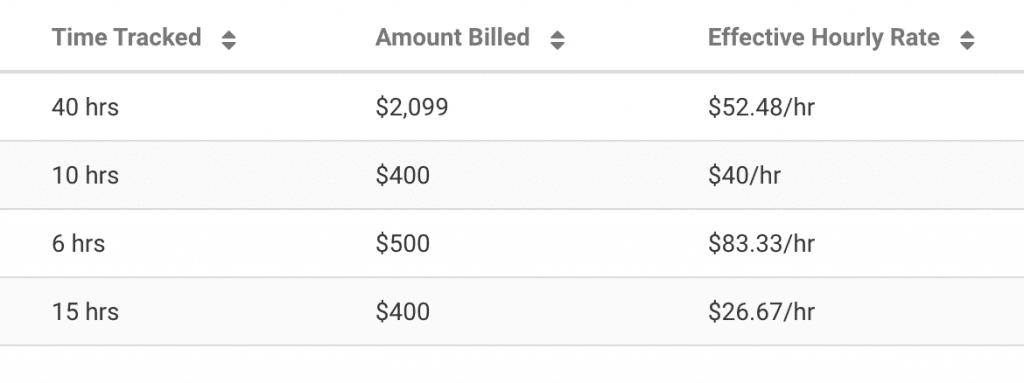Select the 10 hrs time cell

point(86,175)
